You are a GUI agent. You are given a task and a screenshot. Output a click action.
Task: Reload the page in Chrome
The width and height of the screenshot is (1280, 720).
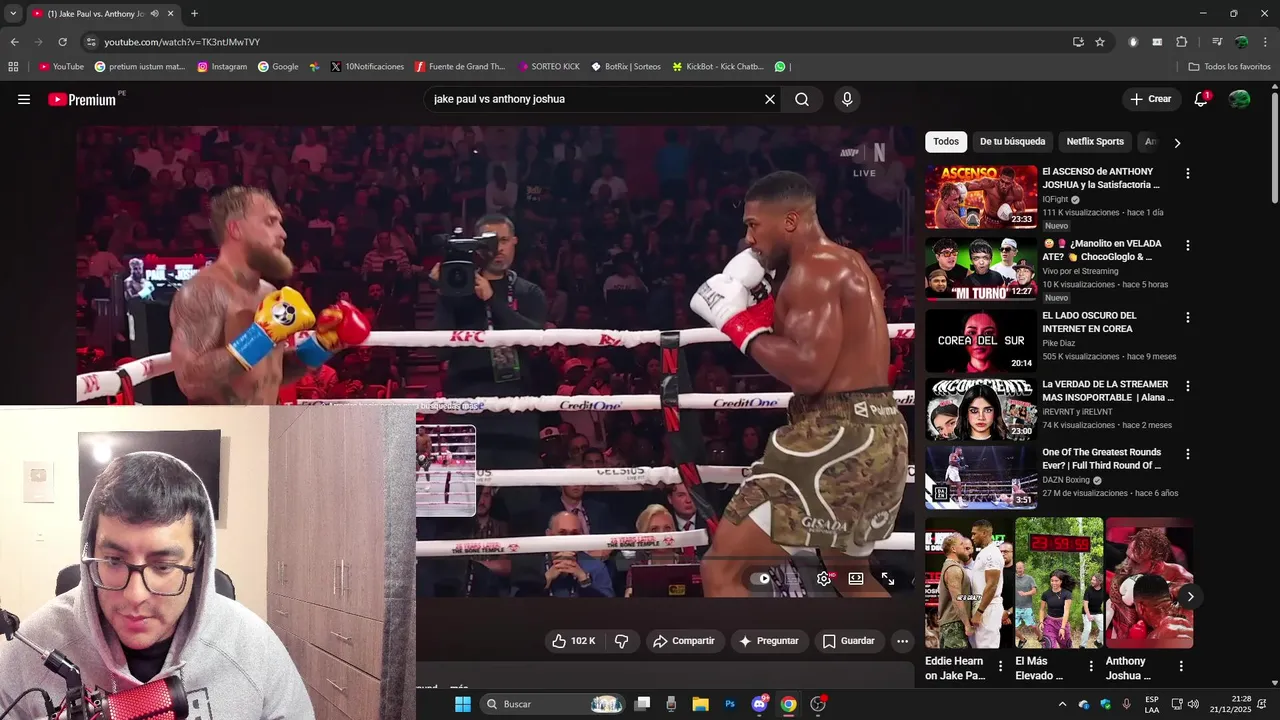62,42
